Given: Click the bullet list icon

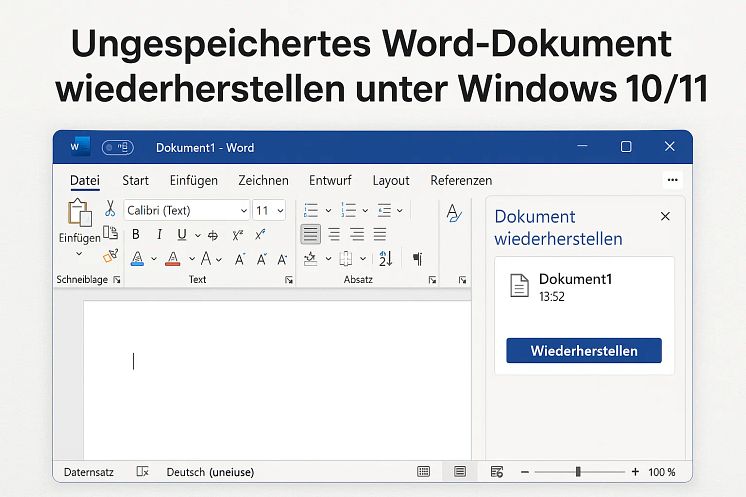Looking at the screenshot, I should click(x=311, y=210).
